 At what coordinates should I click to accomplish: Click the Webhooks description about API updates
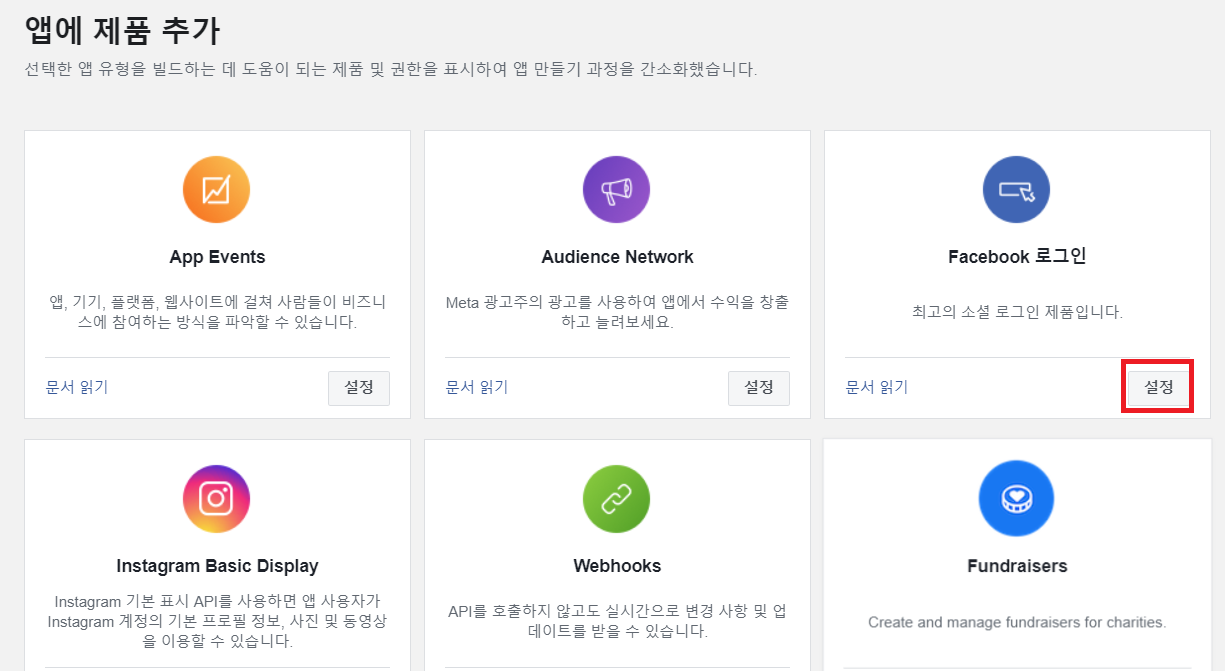(x=617, y=621)
